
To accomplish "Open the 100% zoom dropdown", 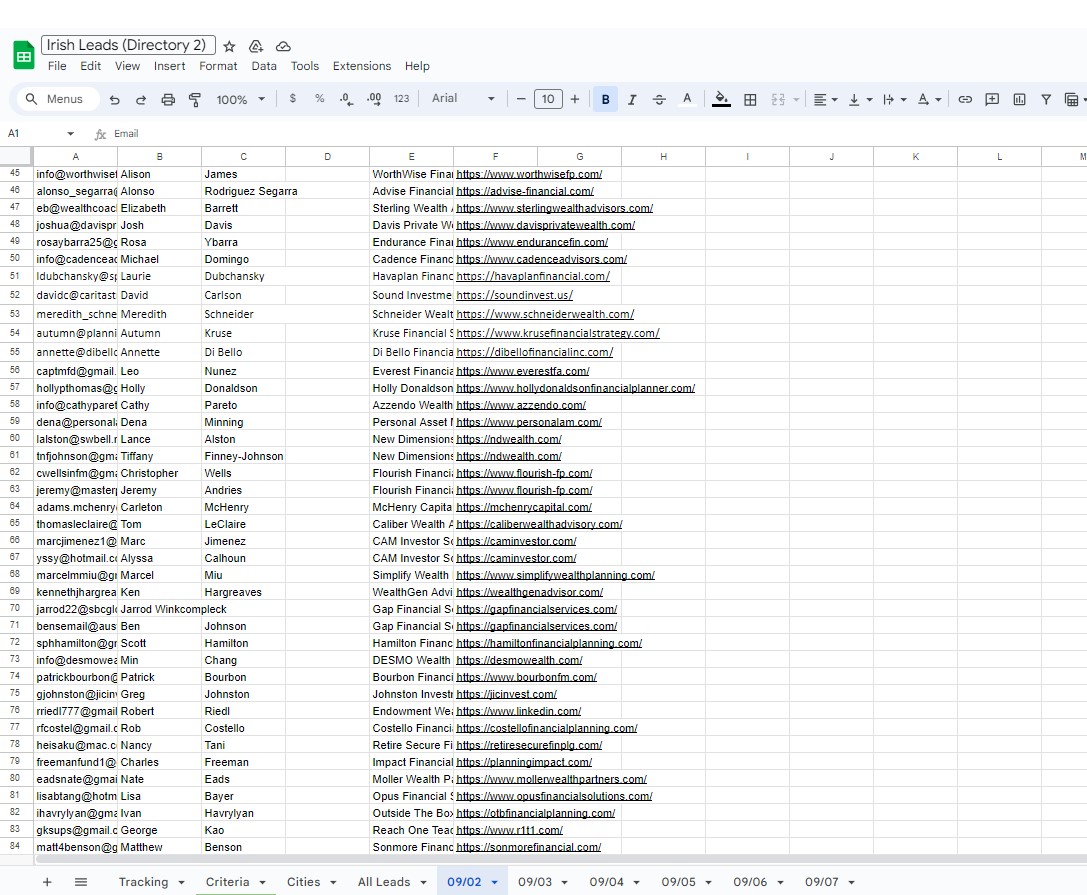I will coord(241,99).
